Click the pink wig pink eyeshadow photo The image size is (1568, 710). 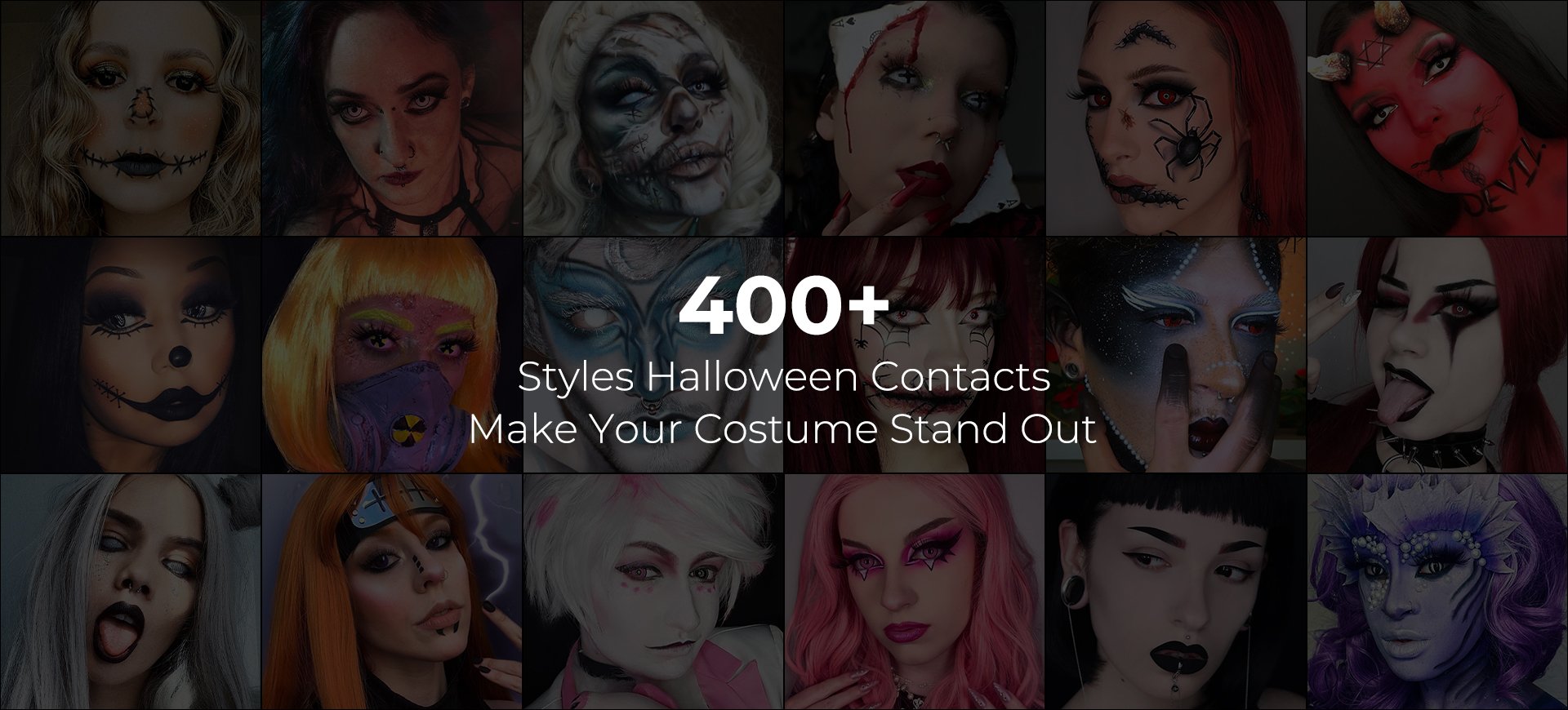tap(915, 592)
